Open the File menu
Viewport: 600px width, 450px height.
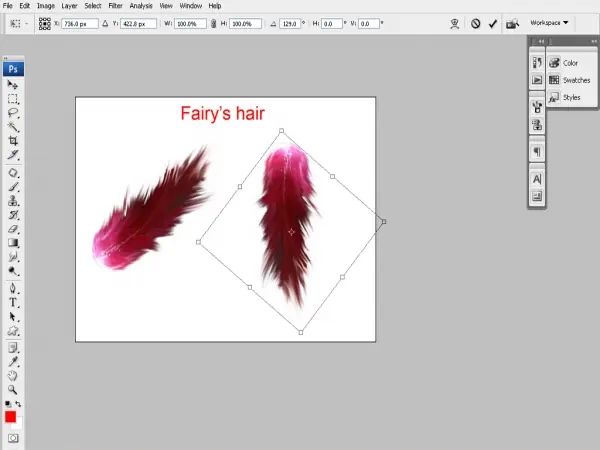[8, 6]
